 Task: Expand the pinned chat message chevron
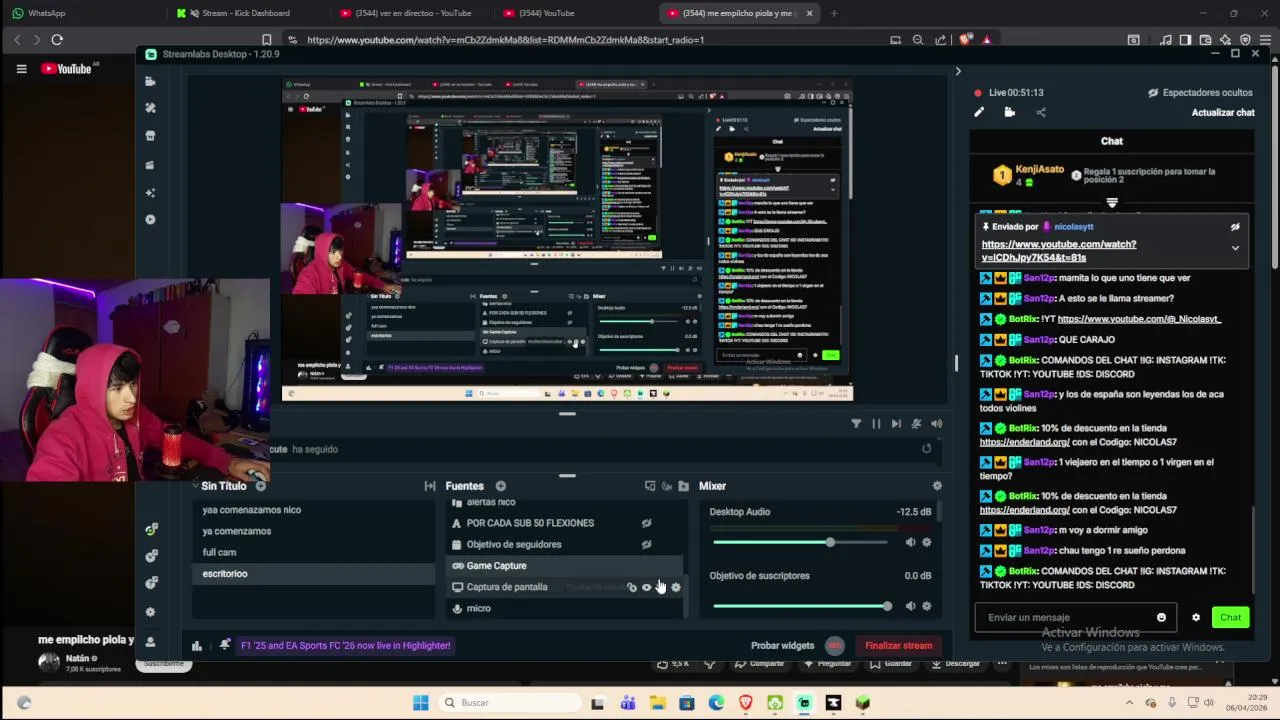(x=1235, y=248)
